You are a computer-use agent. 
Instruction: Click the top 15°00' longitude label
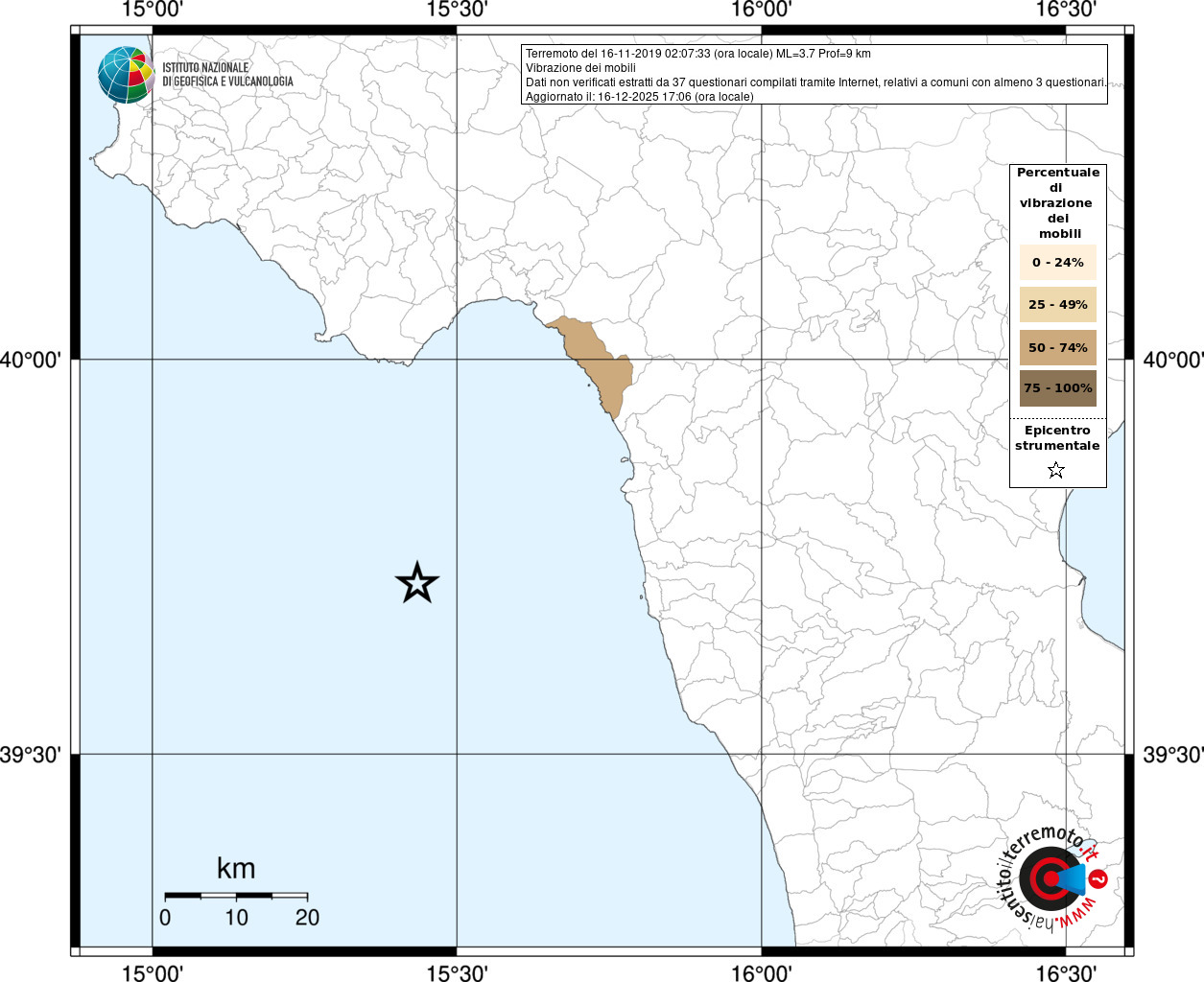click(x=153, y=10)
